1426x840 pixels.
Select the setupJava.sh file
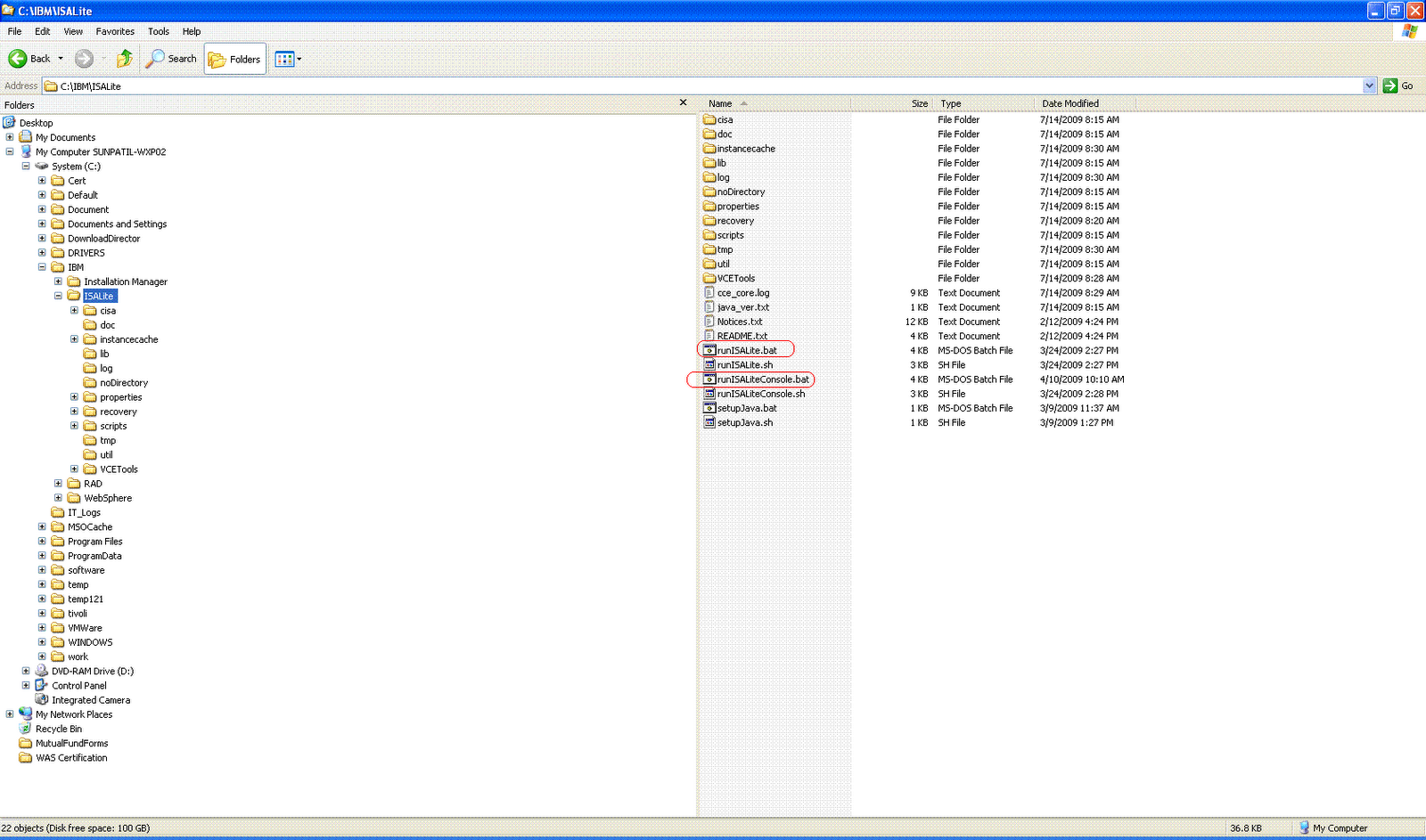738,422
